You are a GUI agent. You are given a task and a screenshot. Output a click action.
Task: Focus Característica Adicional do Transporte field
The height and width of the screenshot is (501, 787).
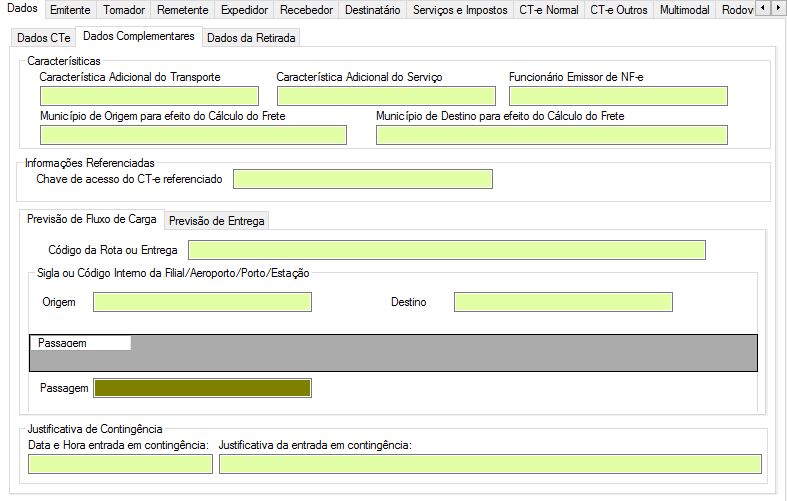click(x=150, y=96)
